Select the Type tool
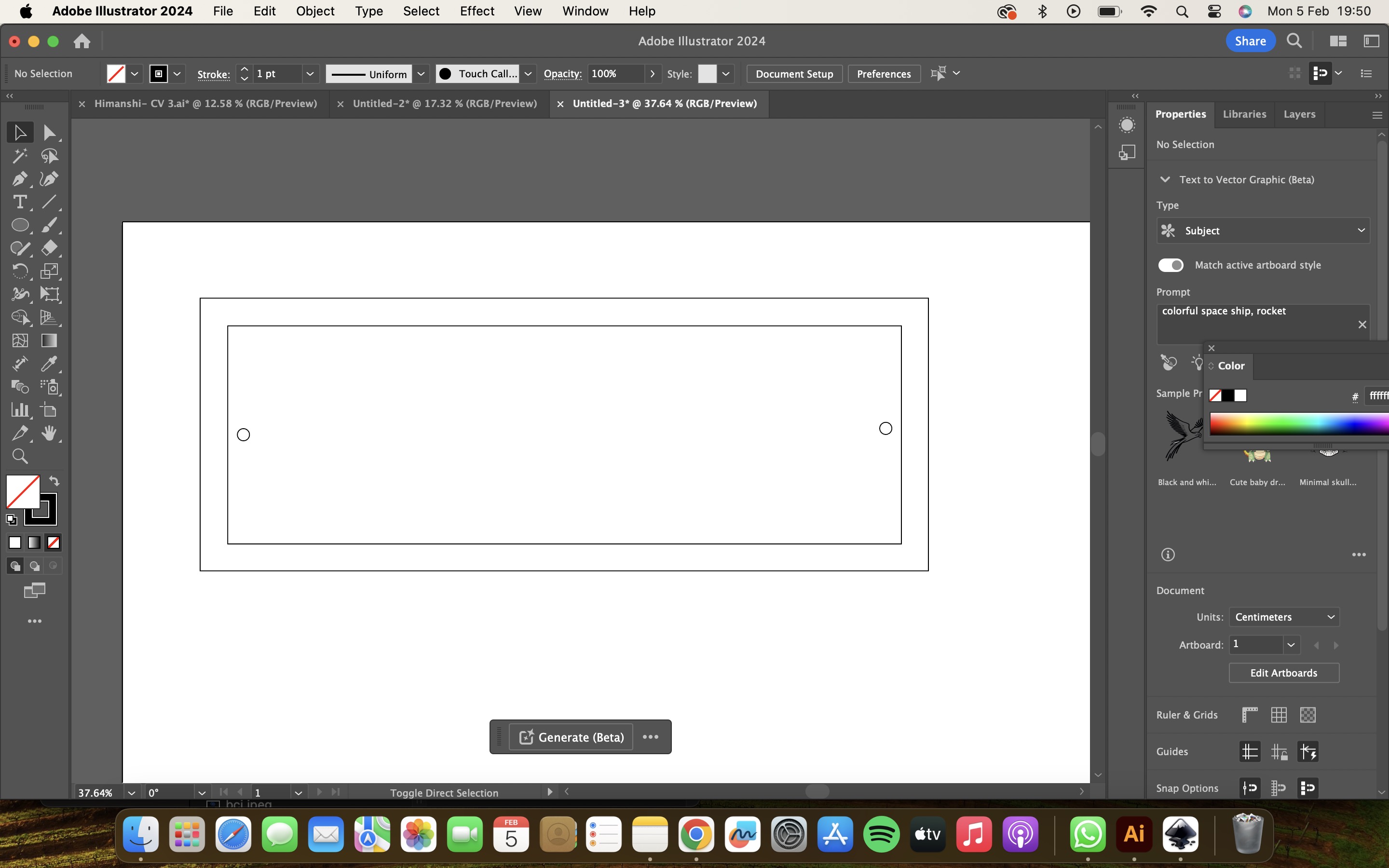This screenshot has width=1389, height=868. tap(19, 201)
